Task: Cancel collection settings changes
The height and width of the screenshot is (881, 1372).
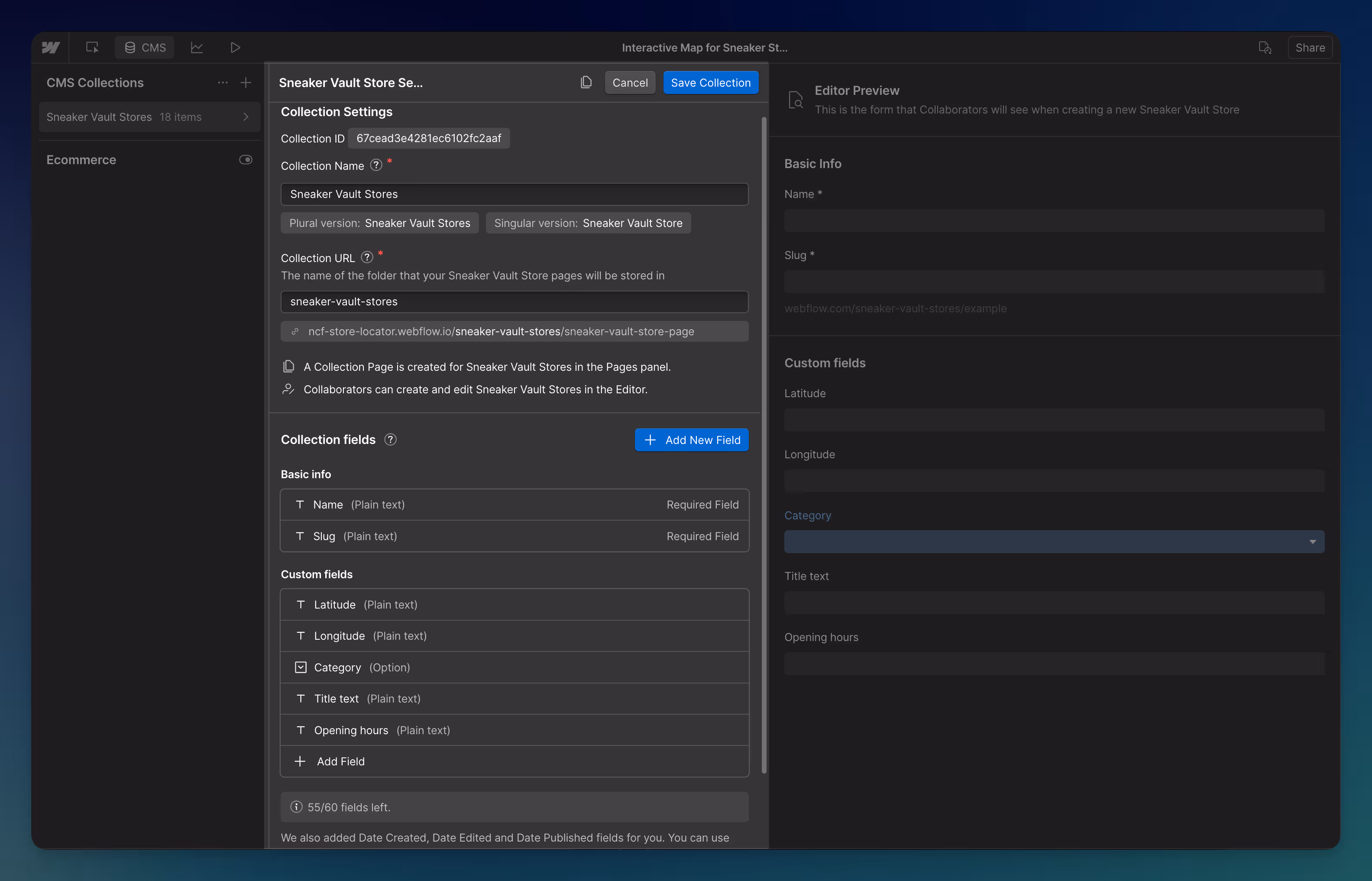Action: (x=630, y=82)
